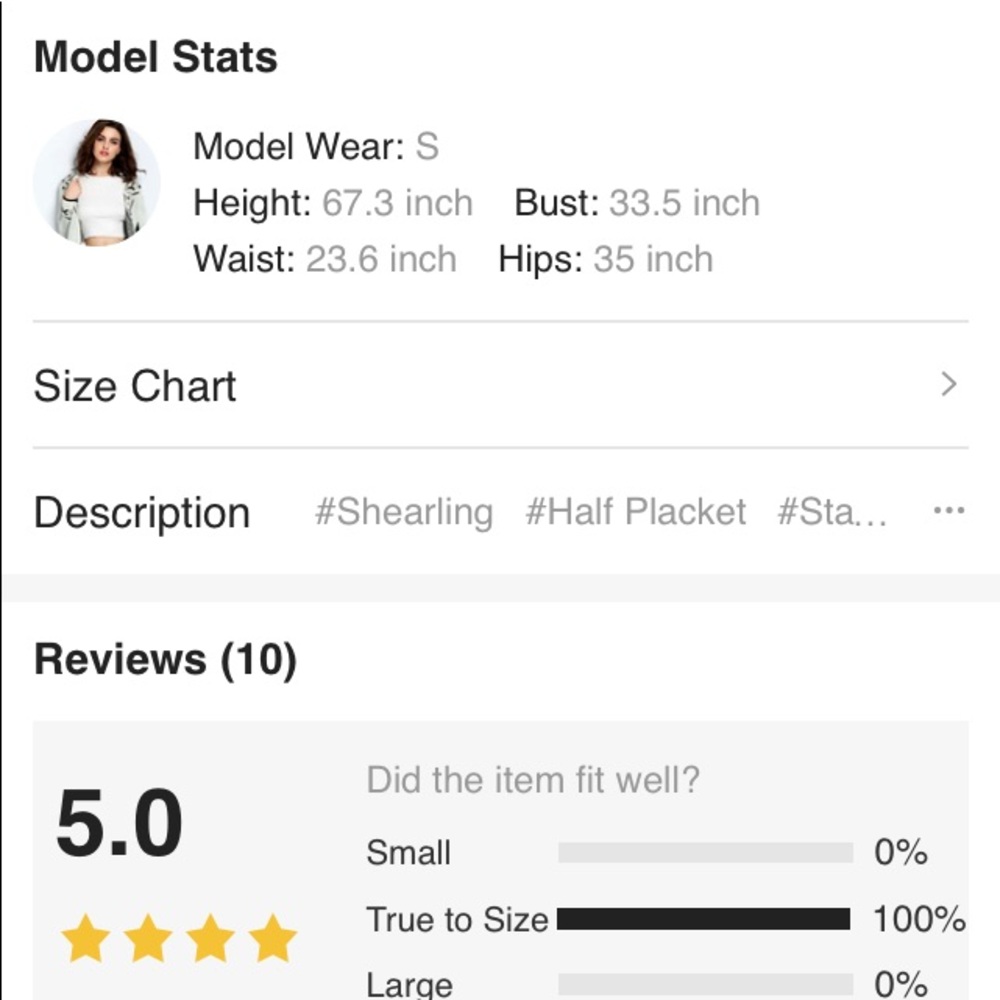Click the 5.0 rating score
Image resolution: width=1000 pixels, height=1000 pixels.
[120, 825]
